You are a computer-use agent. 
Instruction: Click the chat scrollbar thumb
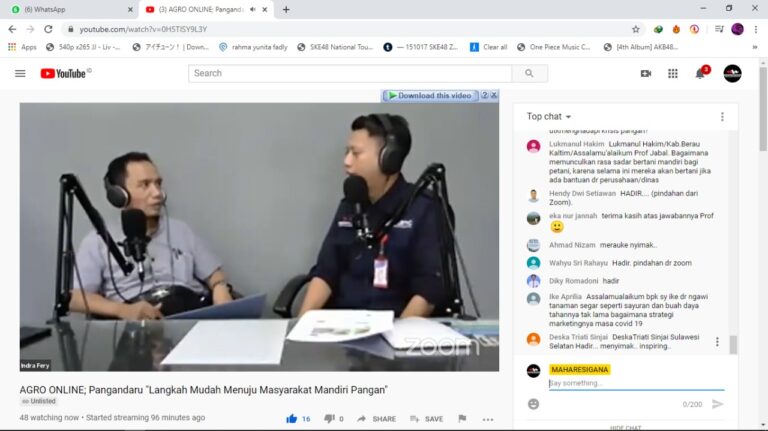coord(733,344)
